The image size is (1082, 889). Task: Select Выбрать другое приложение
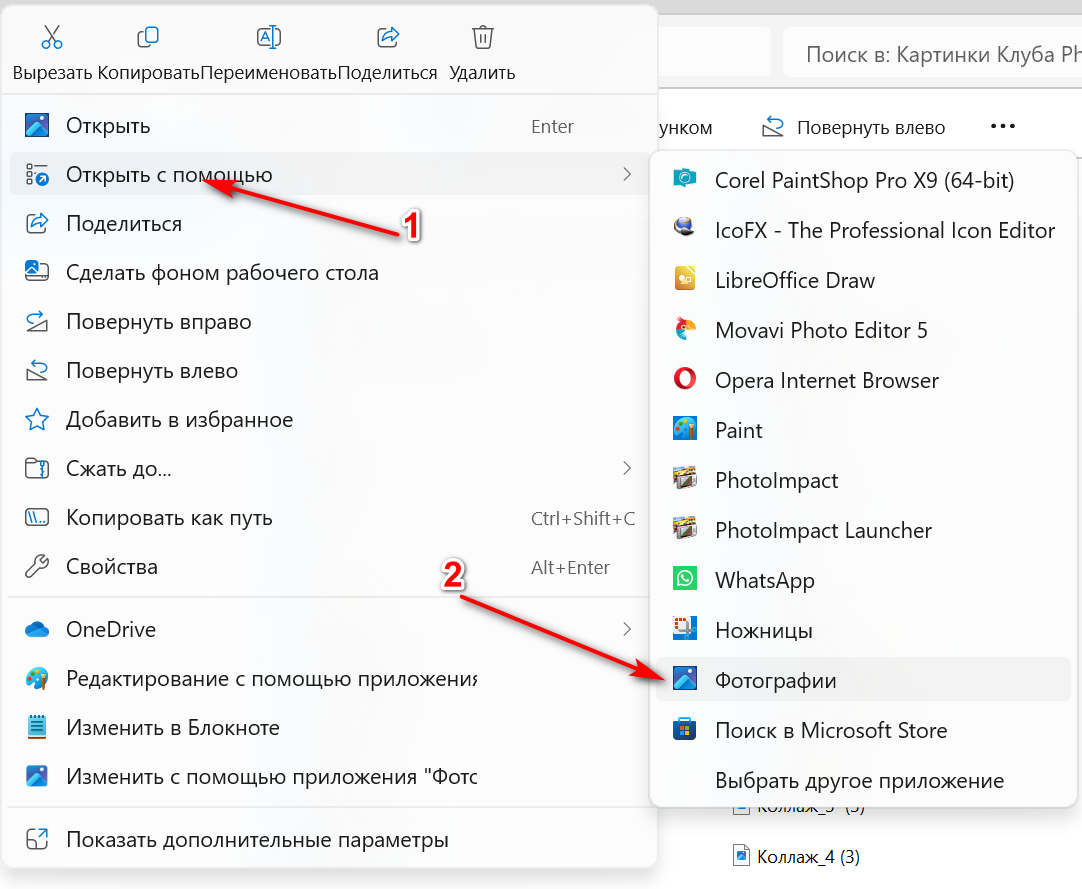pos(863,781)
